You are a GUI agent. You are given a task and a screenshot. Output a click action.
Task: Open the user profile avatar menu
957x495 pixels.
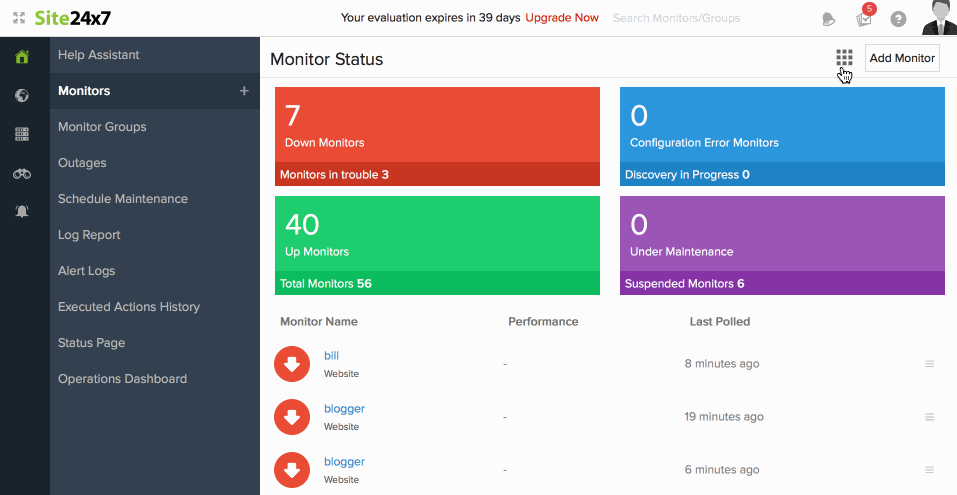(x=937, y=18)
